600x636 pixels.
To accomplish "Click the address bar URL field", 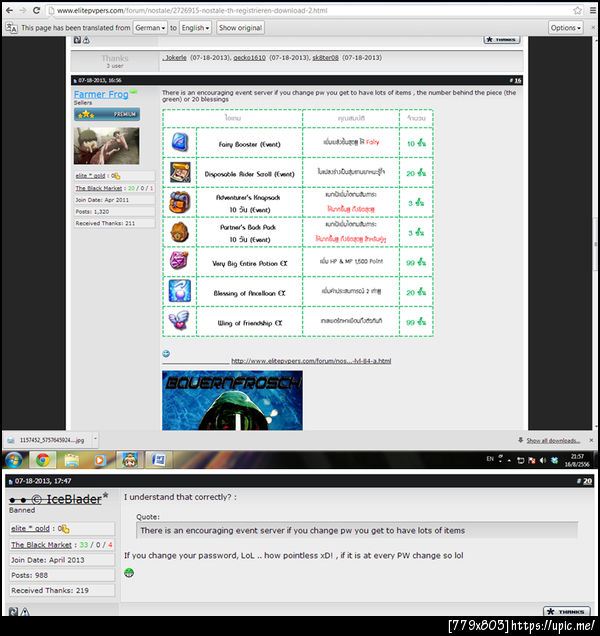I will point(312,11).
